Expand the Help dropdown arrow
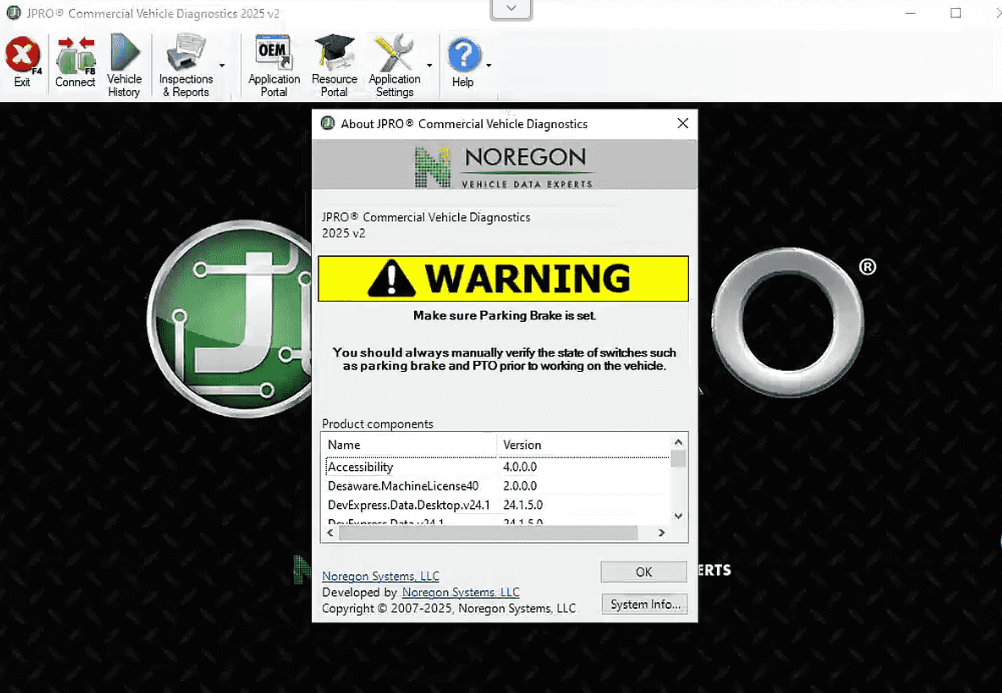The height and width of the screenshot is (693, 1002). 489,66
